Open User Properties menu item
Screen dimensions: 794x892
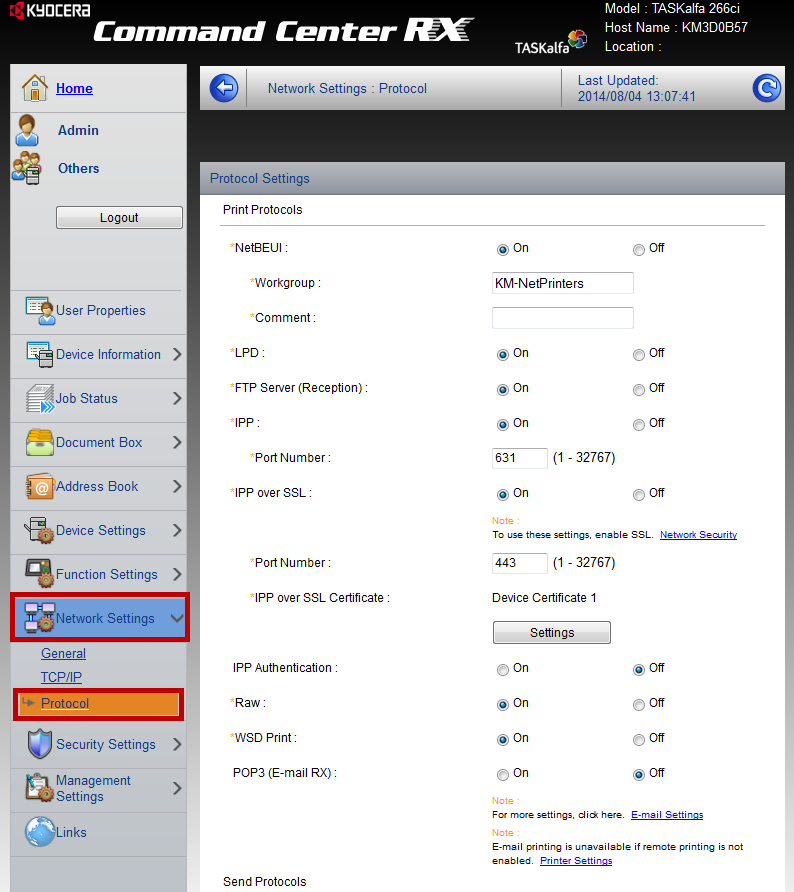point(101,311)
